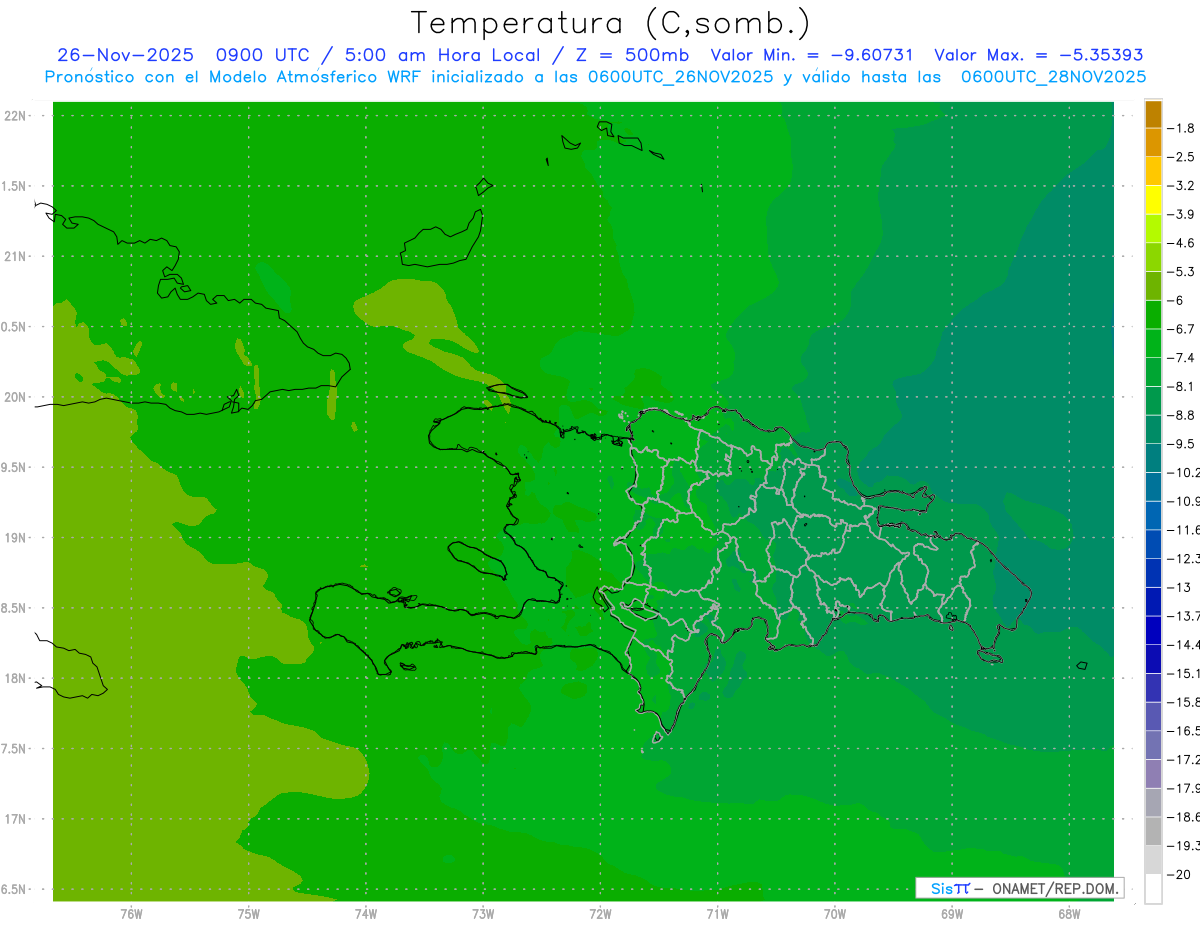Click the '-13' colorbar value
Viewport: 1200px width, 927px height.
click(x=1180, y=587)
